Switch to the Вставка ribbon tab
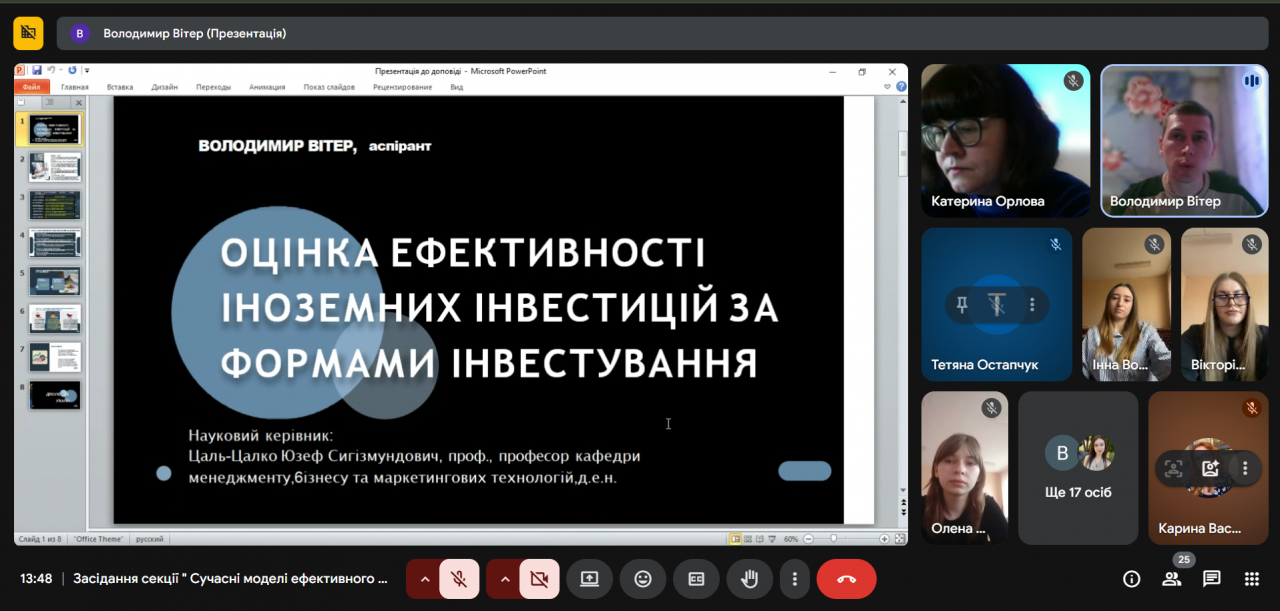Screen dimensions: 1280x611 120,87
